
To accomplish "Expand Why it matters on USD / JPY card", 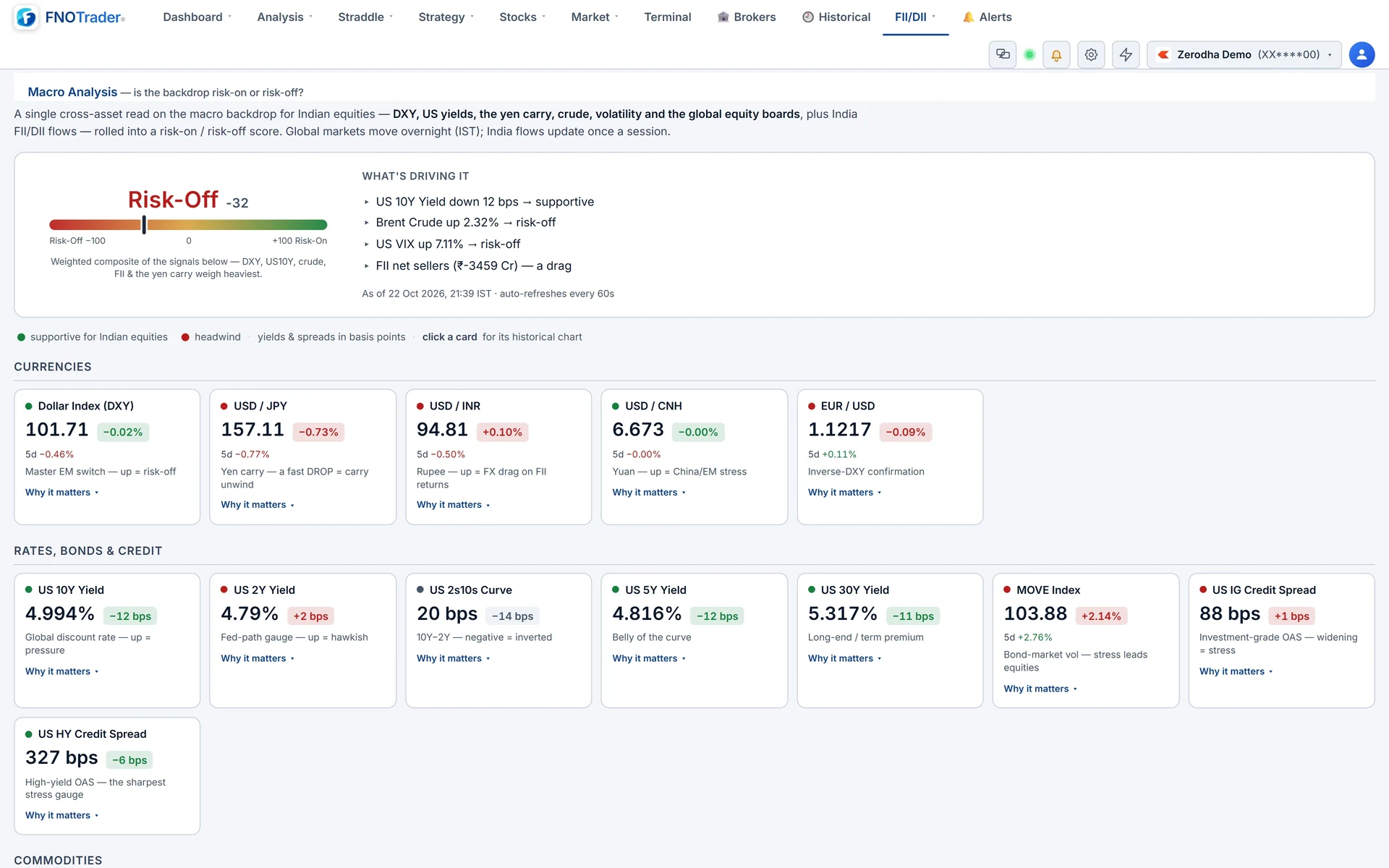I will click(258, 505).
